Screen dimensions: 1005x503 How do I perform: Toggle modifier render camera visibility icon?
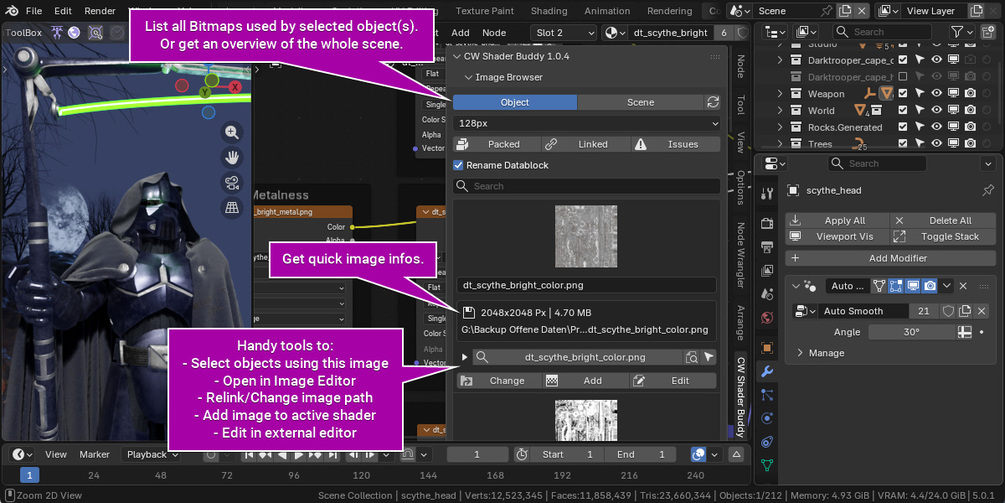click(x=929, y=286)
